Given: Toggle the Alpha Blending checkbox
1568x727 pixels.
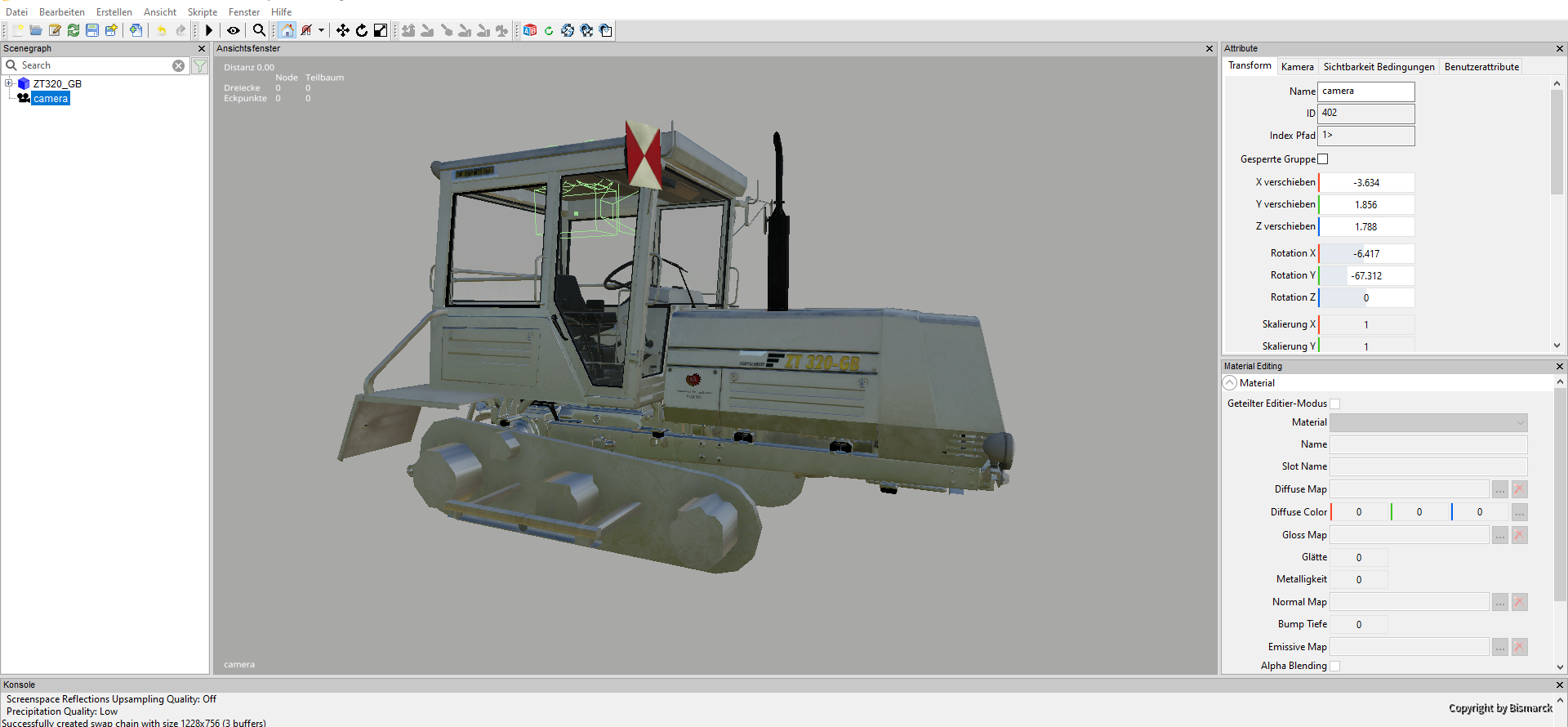Looking at the screenshot, I should (1335, 666).
